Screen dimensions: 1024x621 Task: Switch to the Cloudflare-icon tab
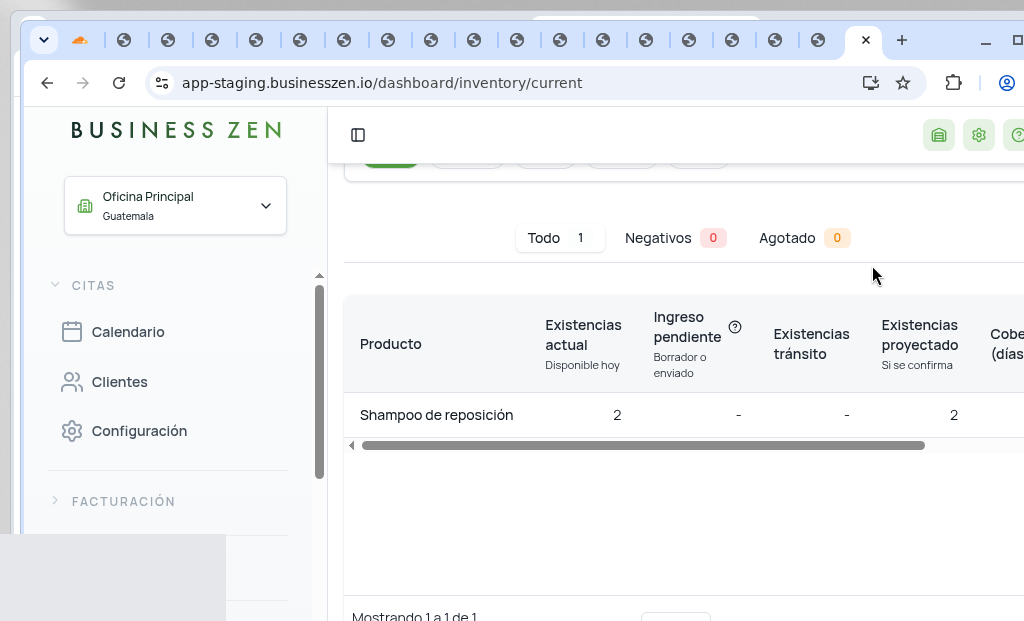(80, 40)
